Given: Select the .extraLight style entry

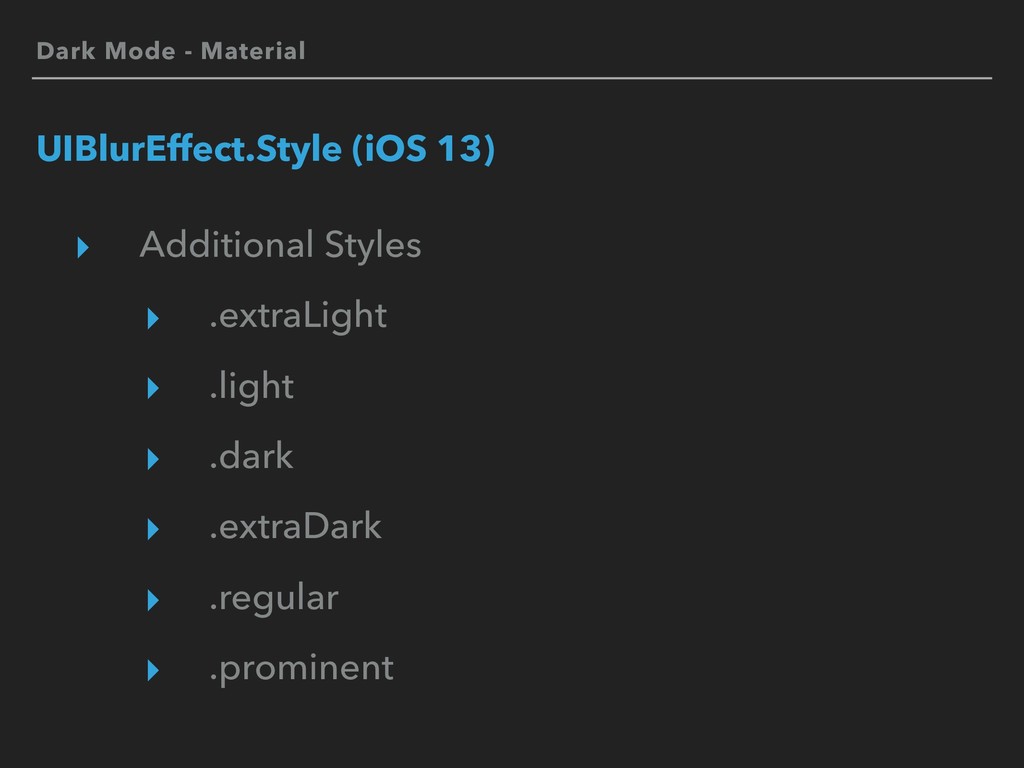Looking at the screenshot, I should tap(298, 317).
